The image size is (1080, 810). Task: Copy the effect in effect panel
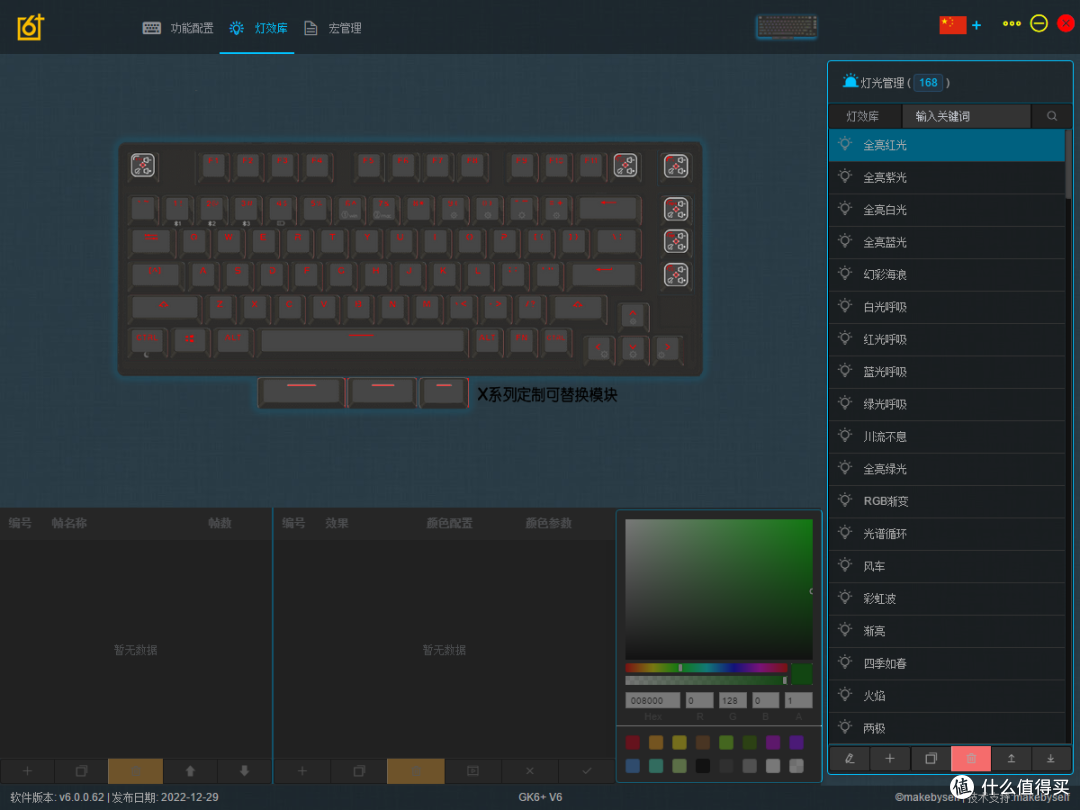coord(359,771)
